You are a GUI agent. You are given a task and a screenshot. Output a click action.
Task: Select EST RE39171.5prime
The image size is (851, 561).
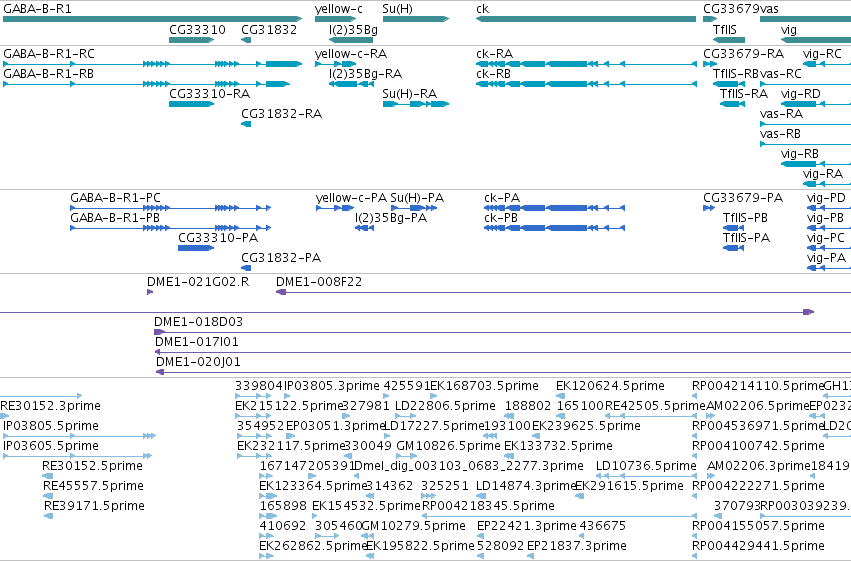pos(94,506)
